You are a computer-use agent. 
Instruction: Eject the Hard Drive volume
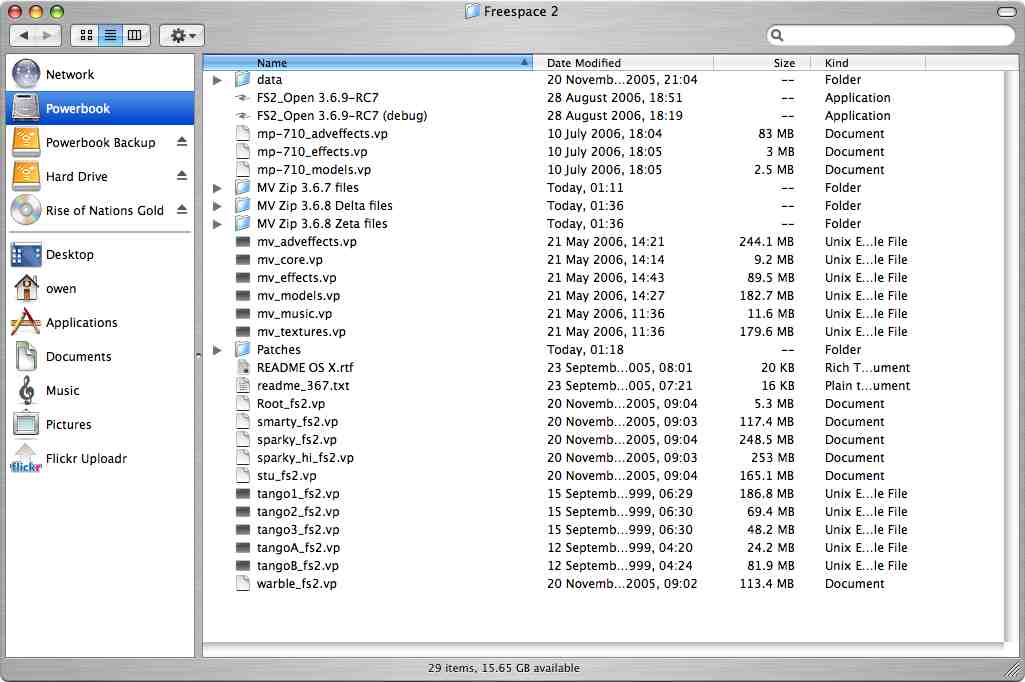click(x=182, y=176)
